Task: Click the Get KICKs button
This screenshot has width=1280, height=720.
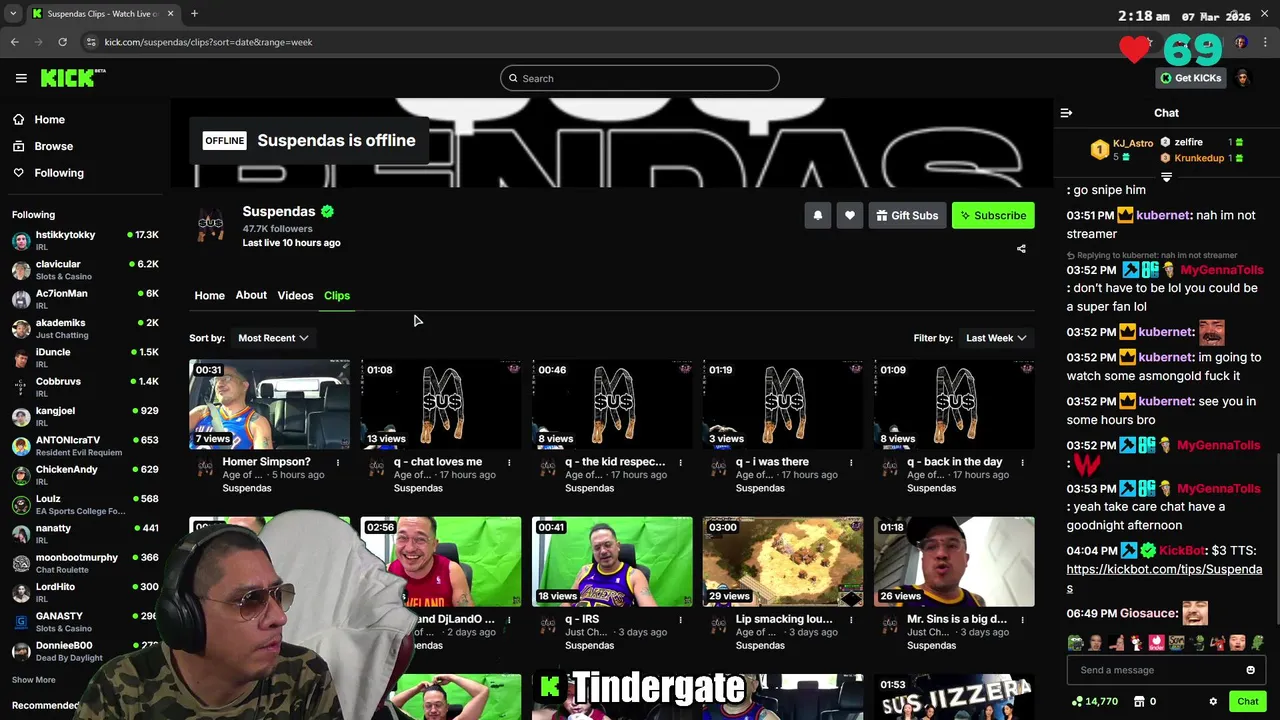Action: 1190,78
